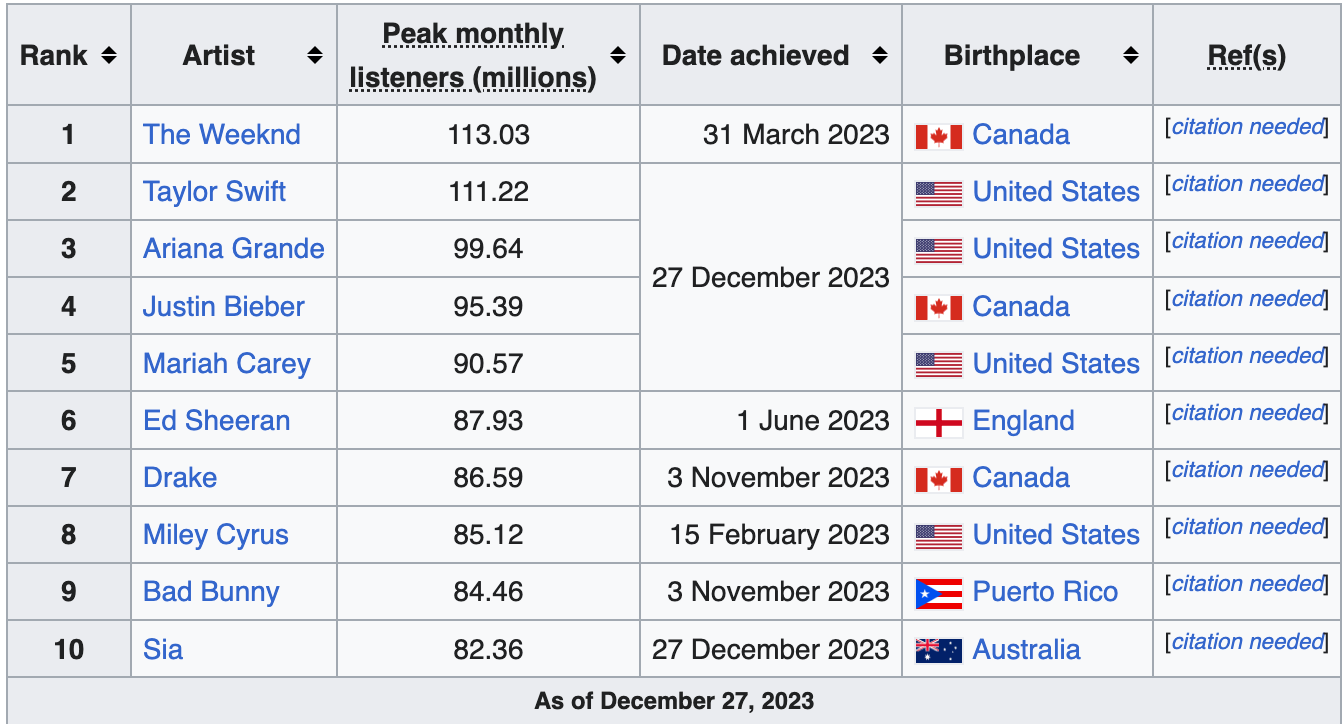The image size is (1342, 724).
Task: Sort table using the Artist column arrows
Action: pyautogui.click(x=315, y=55)
